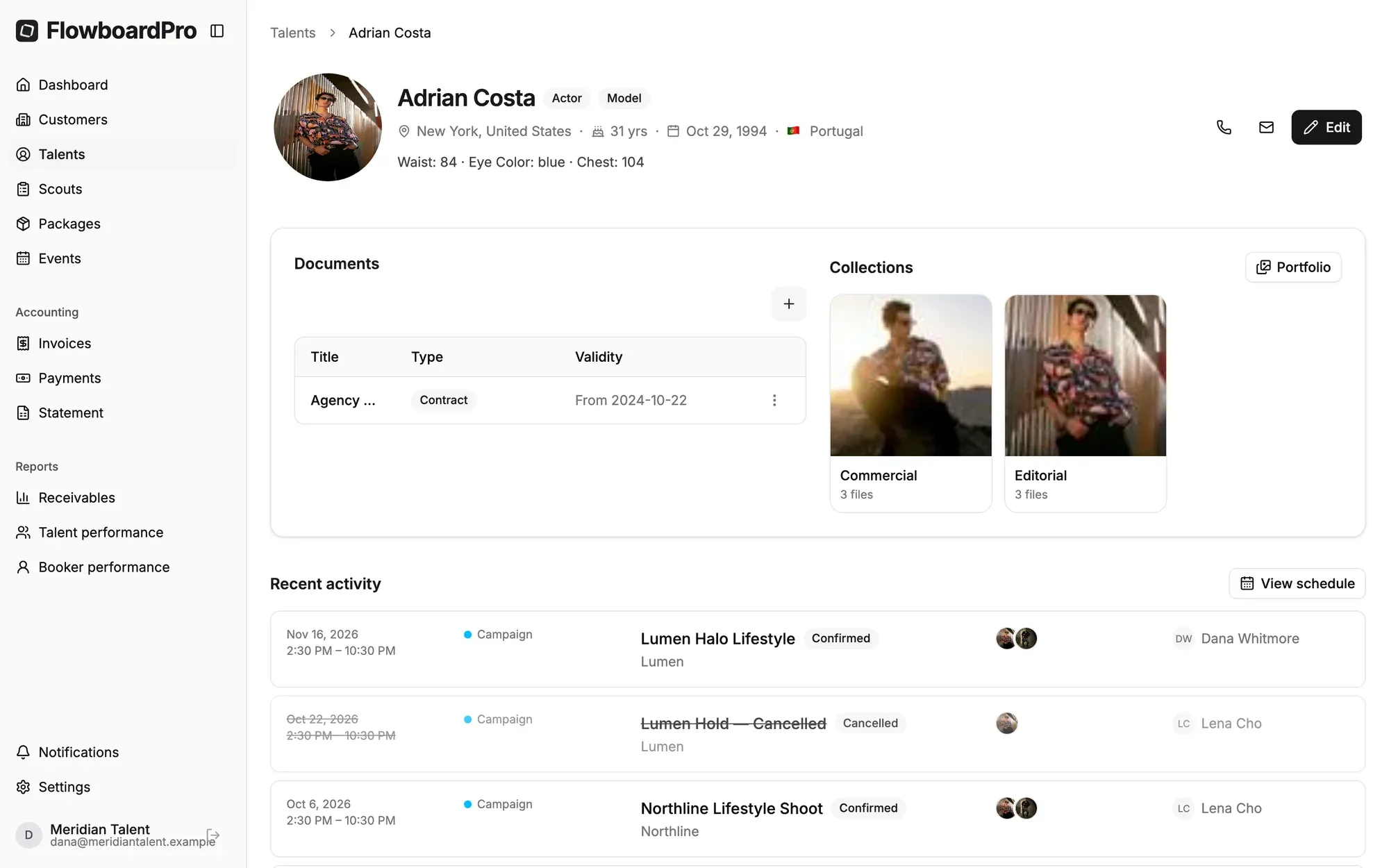Click the FlowboardPro logo icon
The height and width of the screenshot is (868, 1389).
tap(27, 31)
